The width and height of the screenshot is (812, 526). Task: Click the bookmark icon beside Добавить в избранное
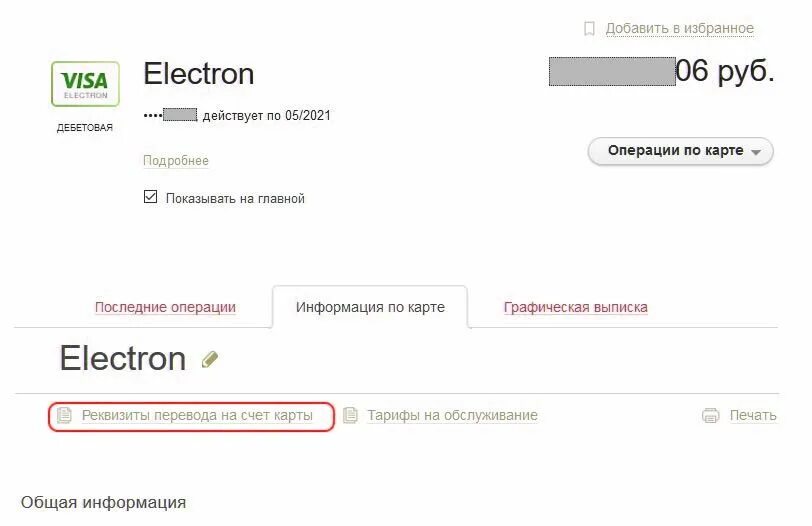pos(589,28)
